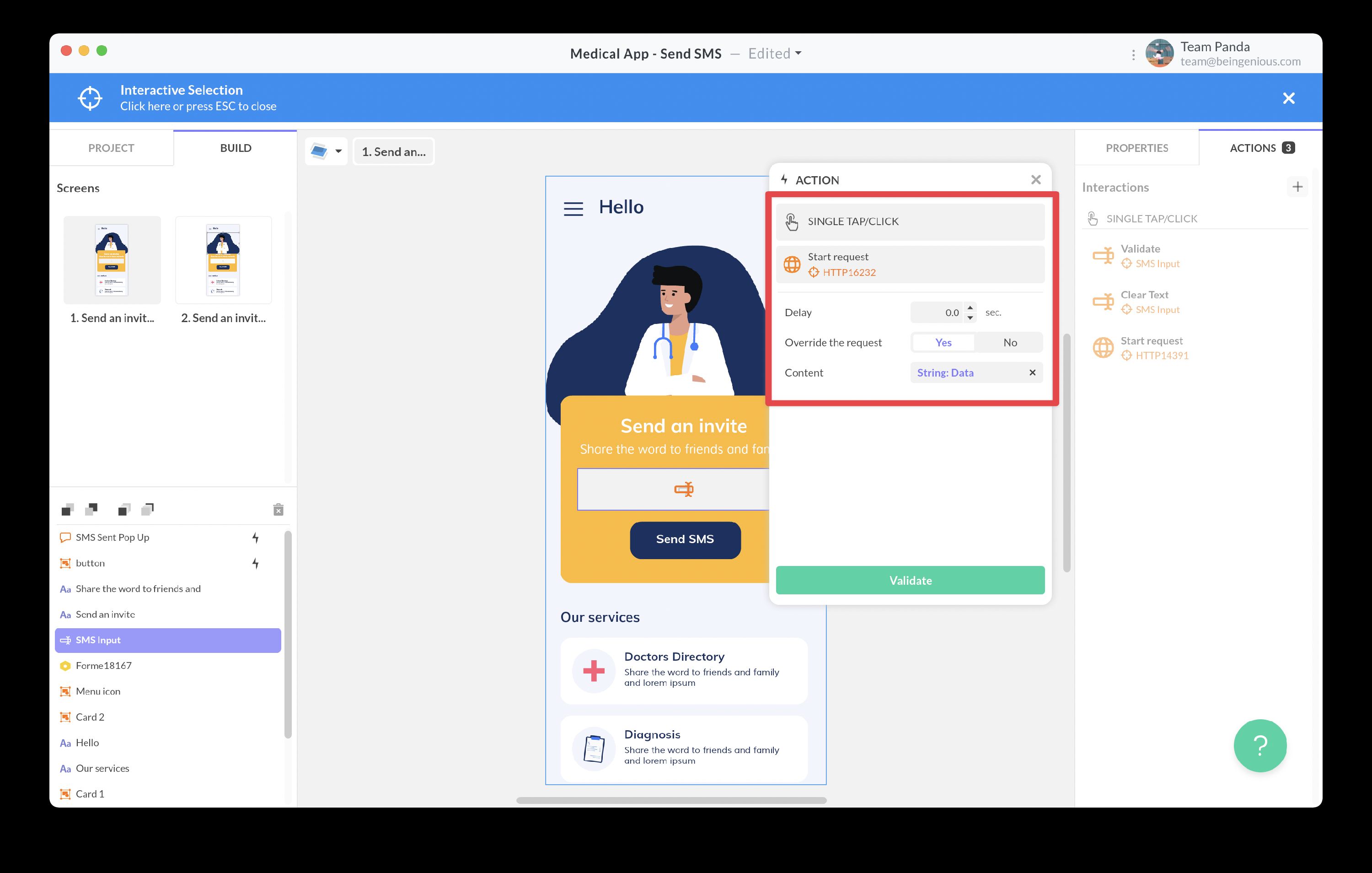Open the screen selector dropdown next to the thumbnail
This screenshot has width=1372, height=873.
(x=338, y=151)
